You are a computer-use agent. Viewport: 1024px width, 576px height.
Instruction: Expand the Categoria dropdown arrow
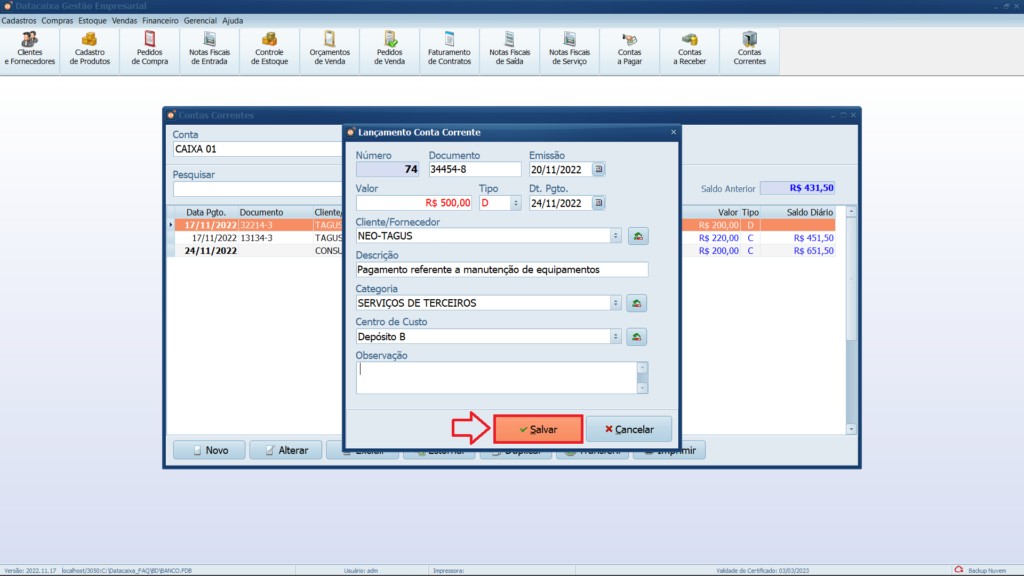[615, 303]
